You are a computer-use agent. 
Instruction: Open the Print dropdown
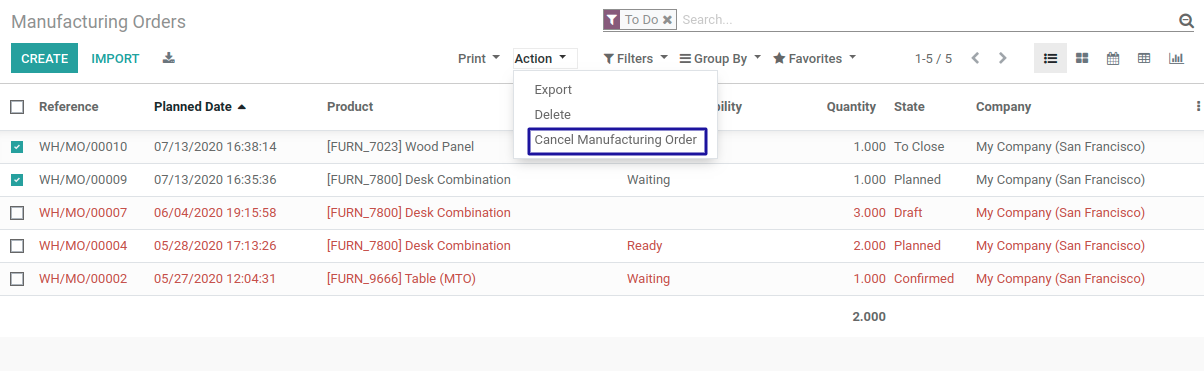tap(479, 59)
